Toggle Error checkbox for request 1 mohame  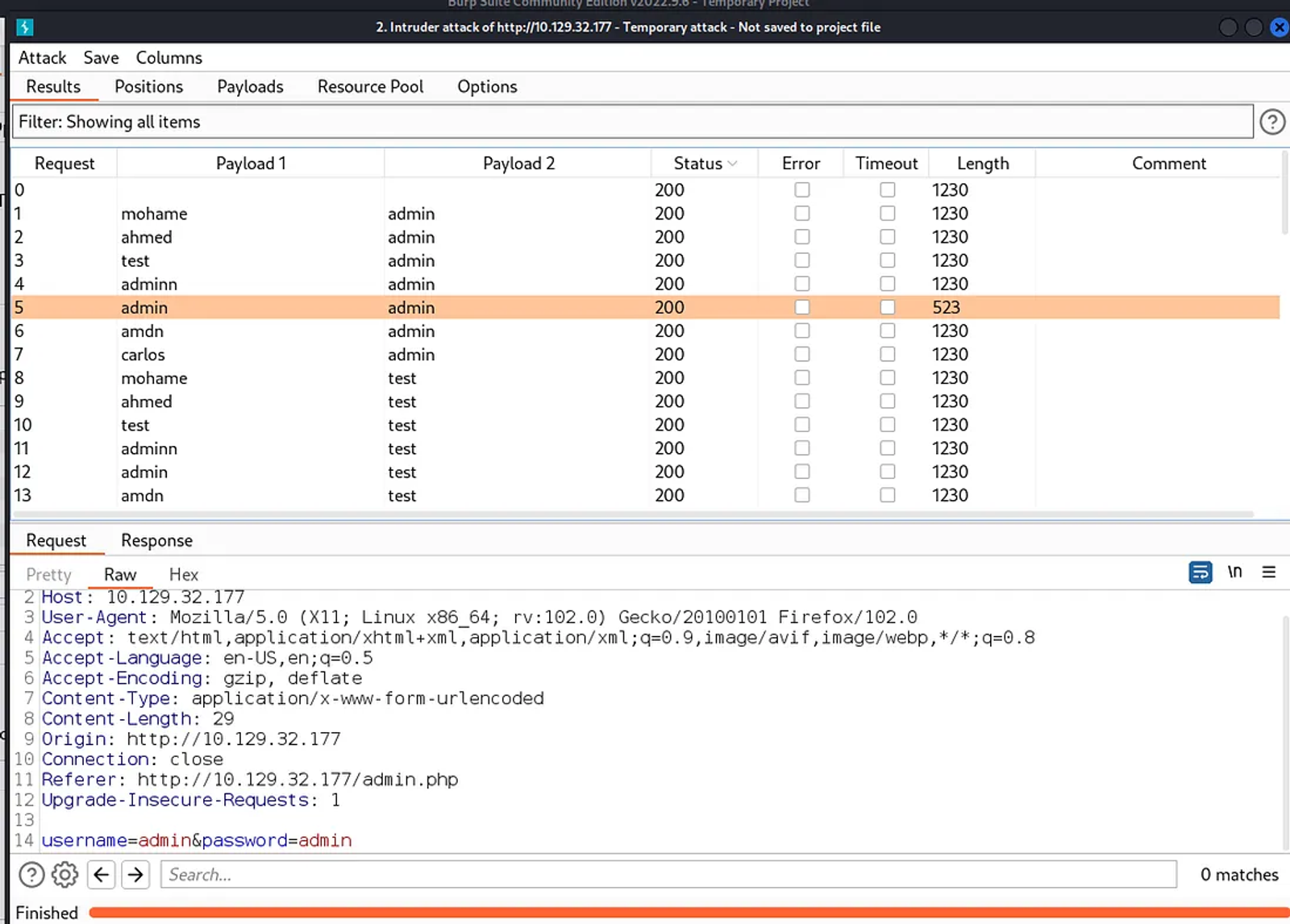tap(801, 214)
